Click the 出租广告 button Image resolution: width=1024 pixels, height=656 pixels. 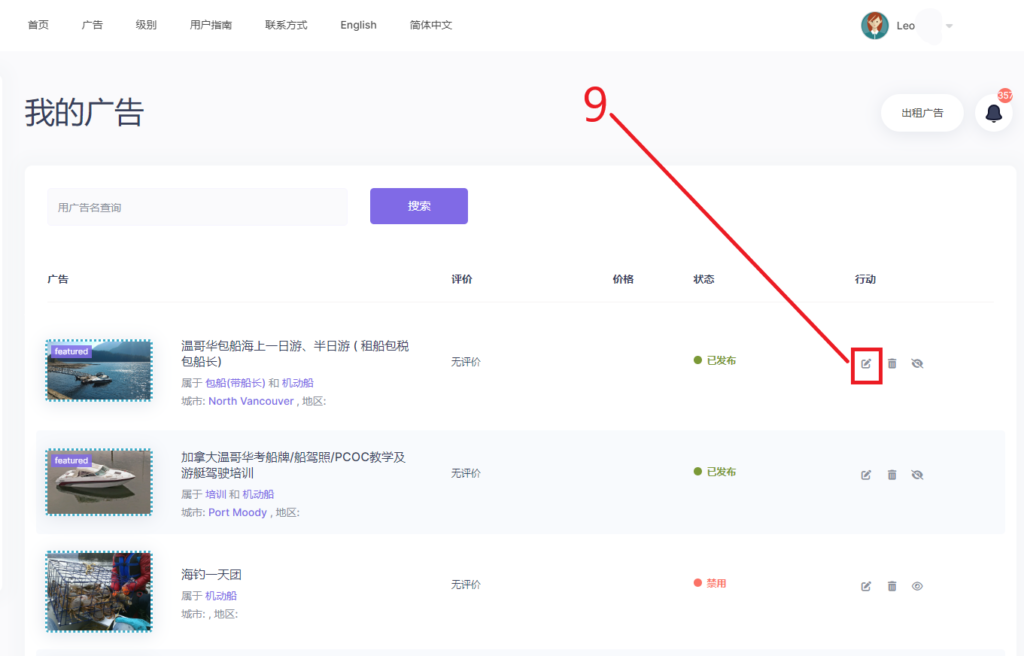click(921, 113)
